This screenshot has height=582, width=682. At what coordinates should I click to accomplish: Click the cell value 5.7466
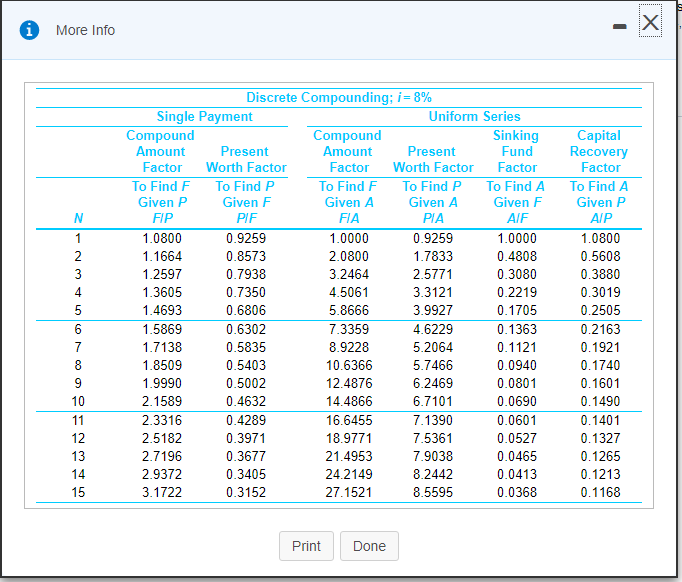433,365
